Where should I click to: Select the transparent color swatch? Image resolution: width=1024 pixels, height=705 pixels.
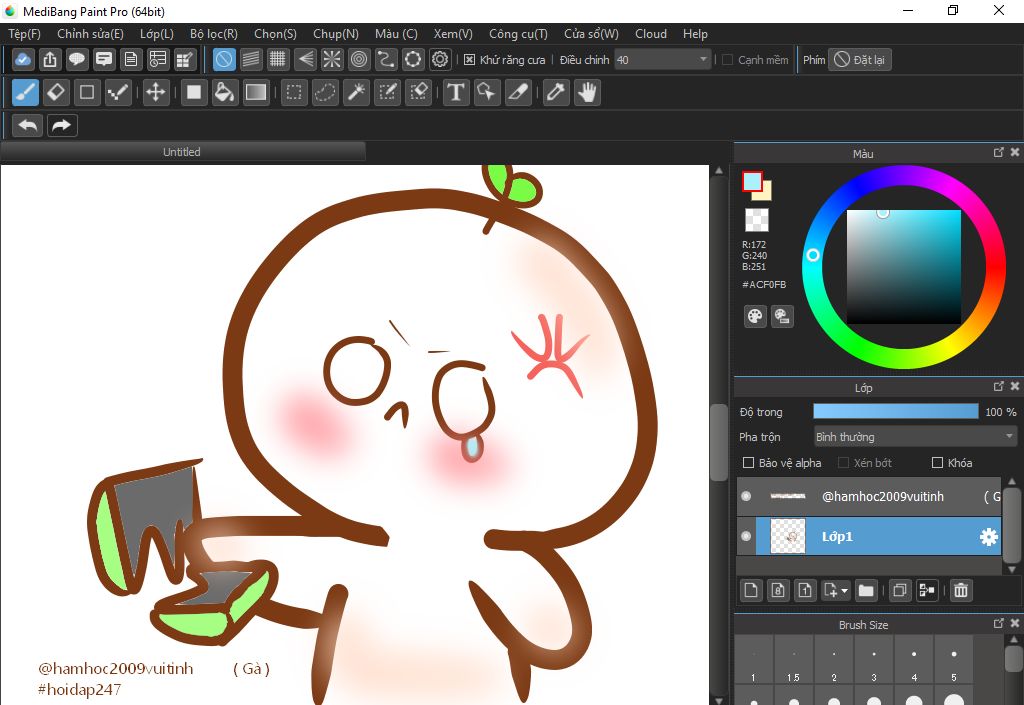[757, 220]
